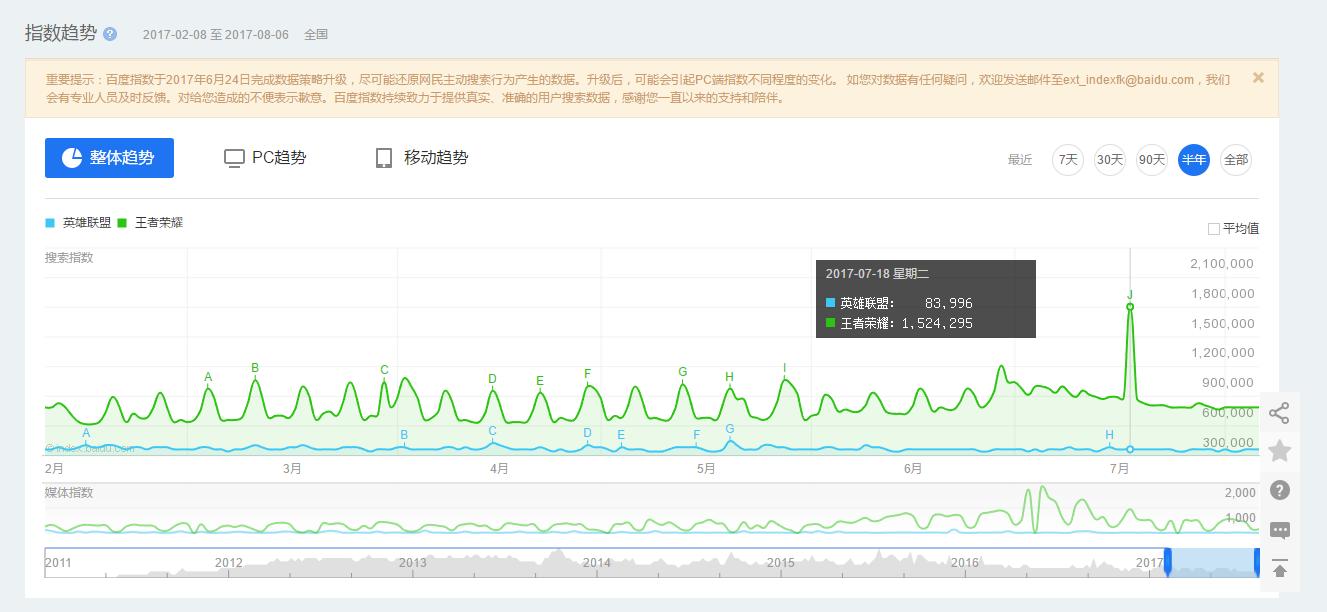Open the feedback chat bubble icon
The width and height of the screenshot is (1327, 612).
click(x=1279, y=530)
